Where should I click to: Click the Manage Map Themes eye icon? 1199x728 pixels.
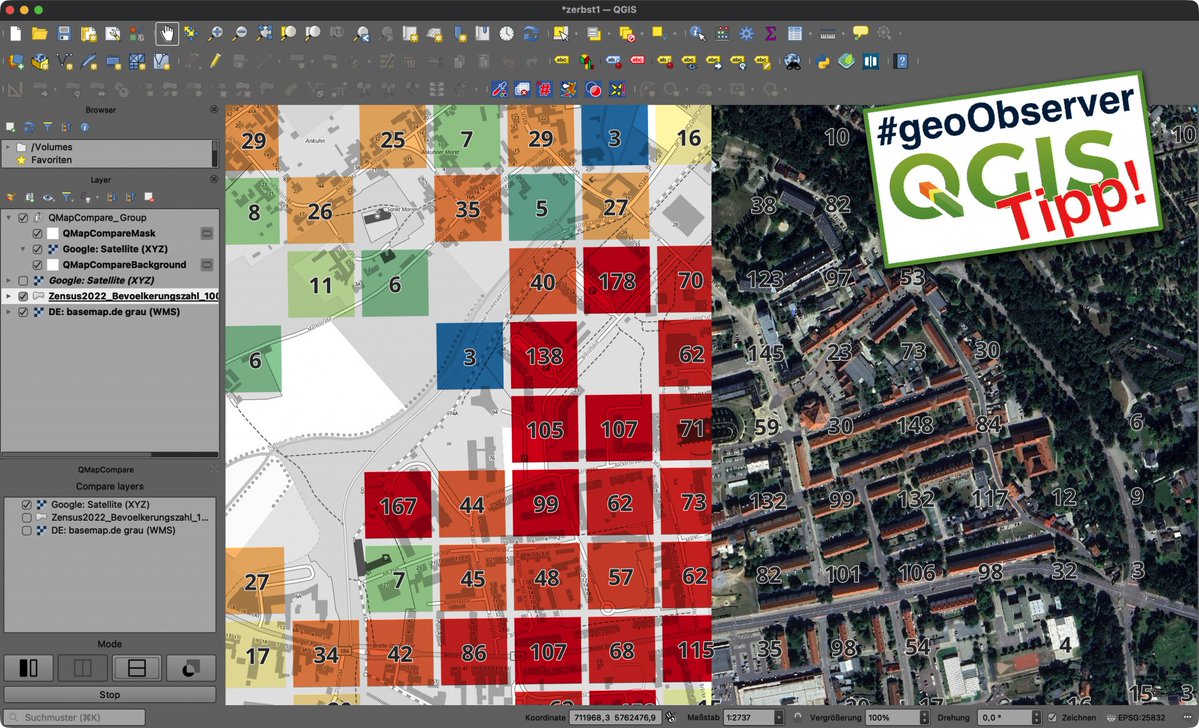tap(47, 196)
